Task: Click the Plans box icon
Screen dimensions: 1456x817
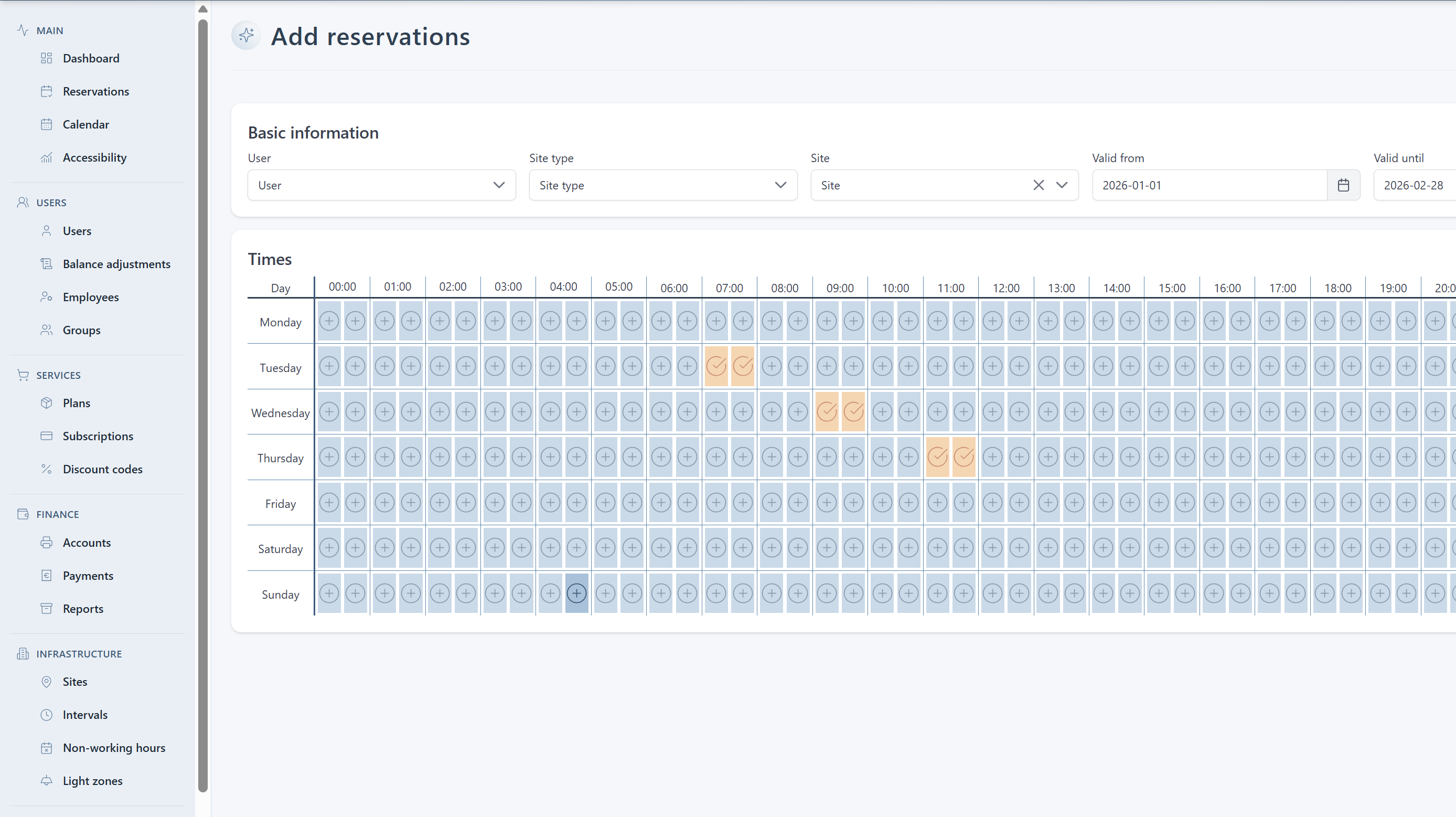Action: [x=46, y=403]
